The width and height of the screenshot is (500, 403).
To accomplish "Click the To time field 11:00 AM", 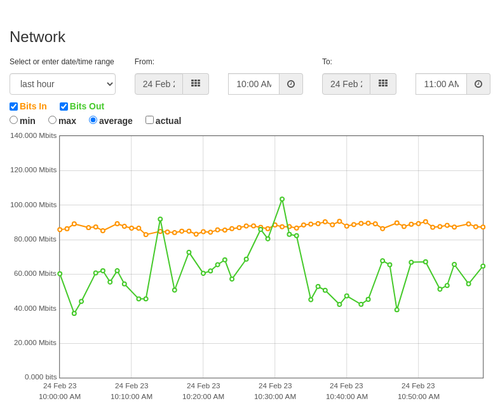I will [441, 84].
